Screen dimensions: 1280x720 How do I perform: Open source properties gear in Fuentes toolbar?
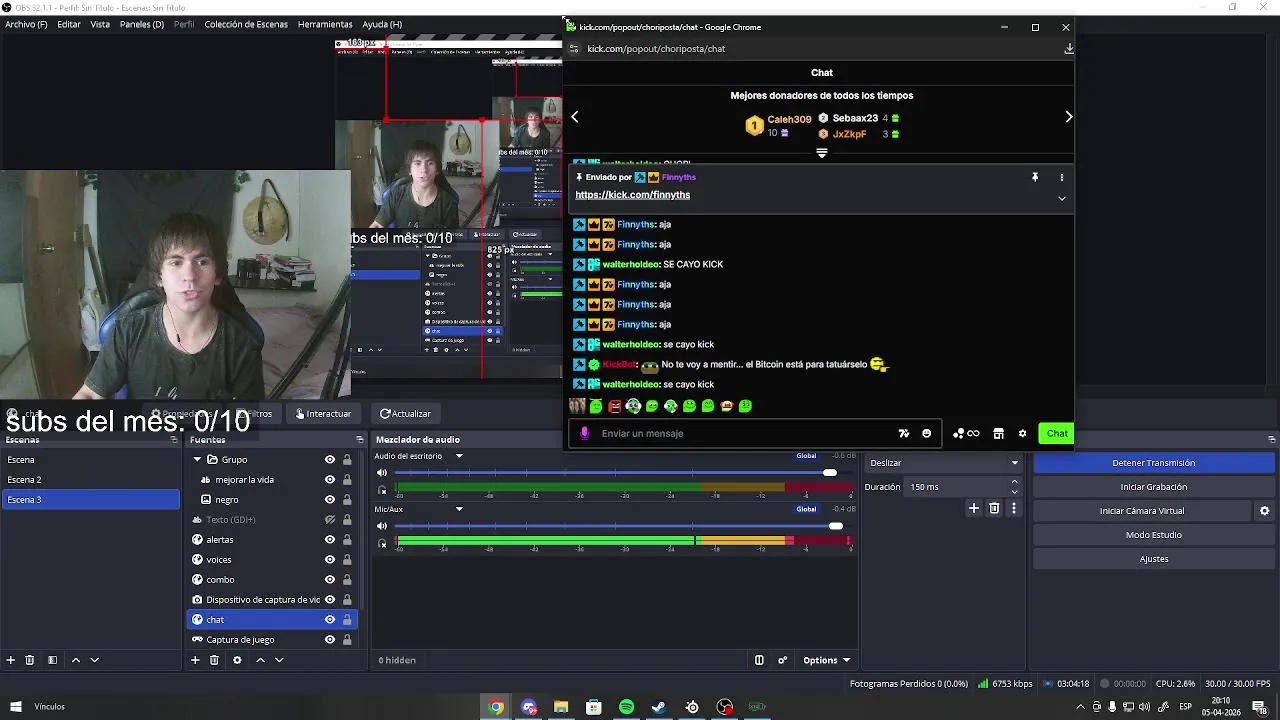click(237, 660)
